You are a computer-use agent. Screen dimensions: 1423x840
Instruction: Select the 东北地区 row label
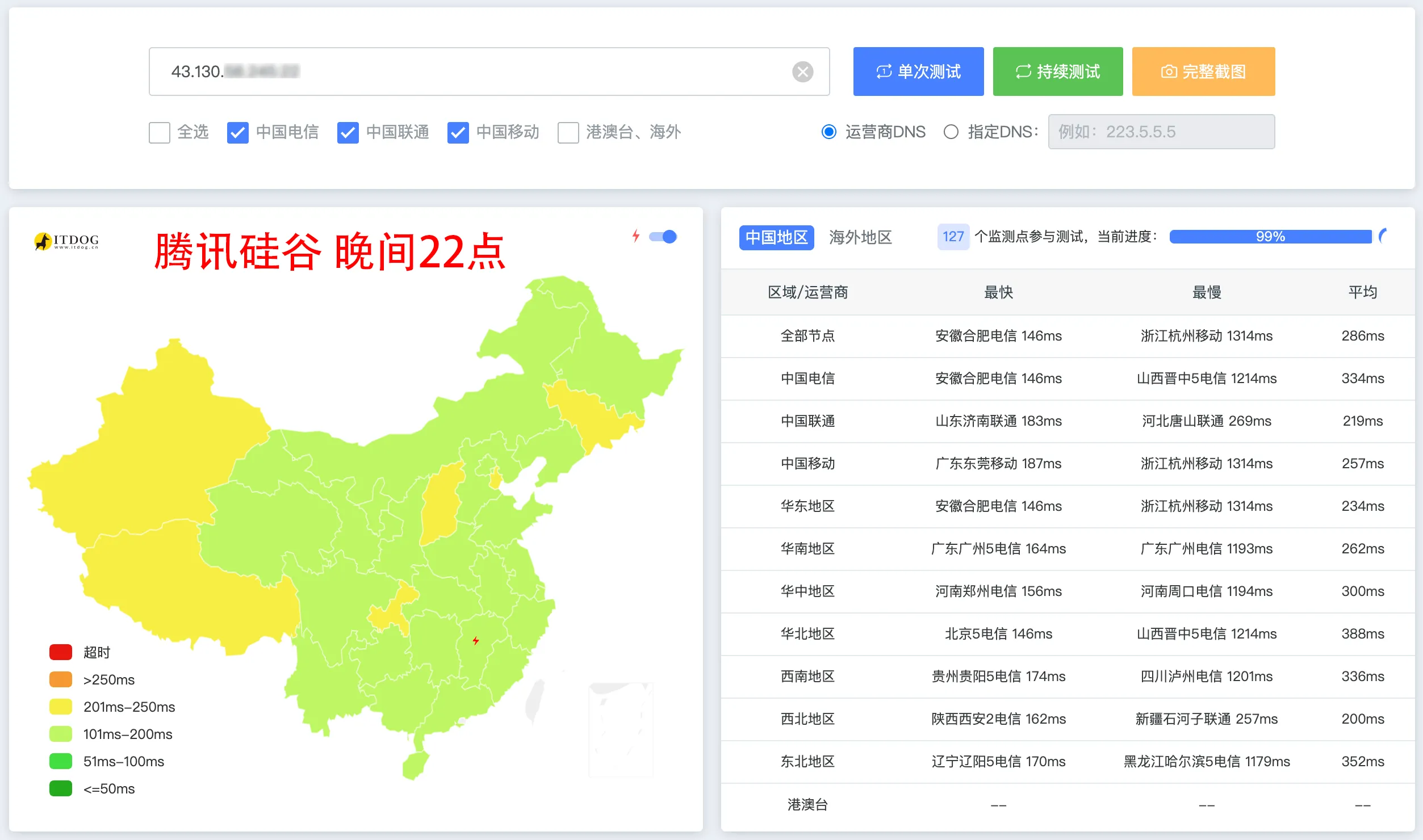tap(807, 762)
